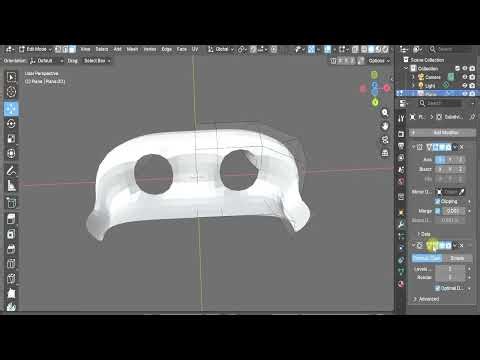Viewport: 480px width, 360px height.
Task: Open the Add menu
Action: 118,49
